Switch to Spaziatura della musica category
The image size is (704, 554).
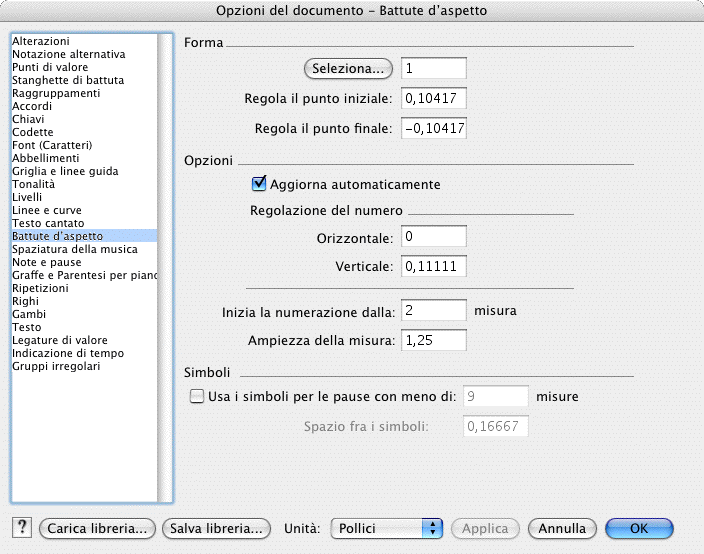click(x=74, y=249)
